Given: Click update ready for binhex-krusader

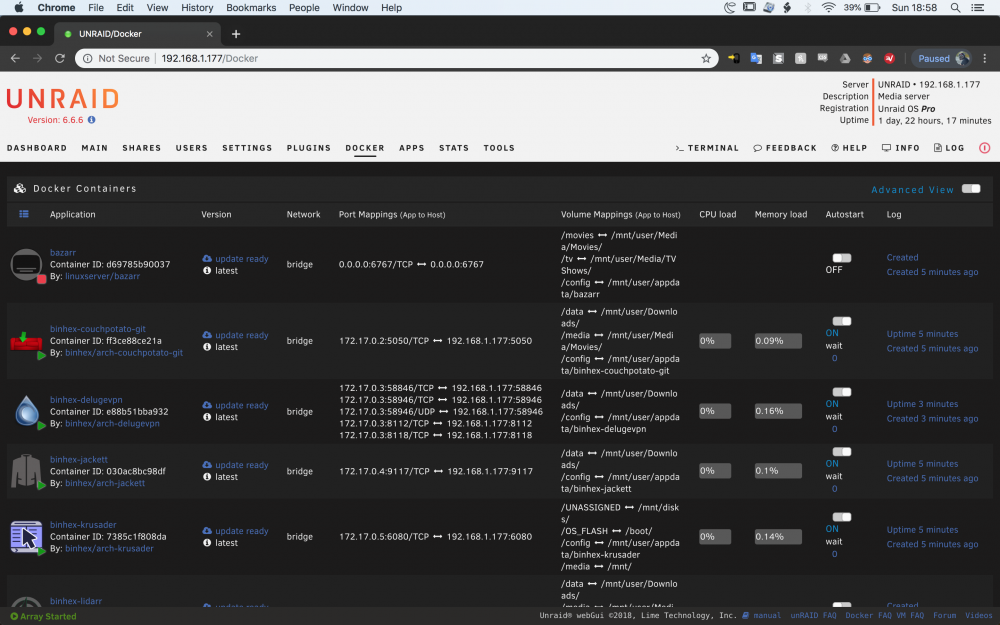Looking at the screenshot, I should (242, 531).
